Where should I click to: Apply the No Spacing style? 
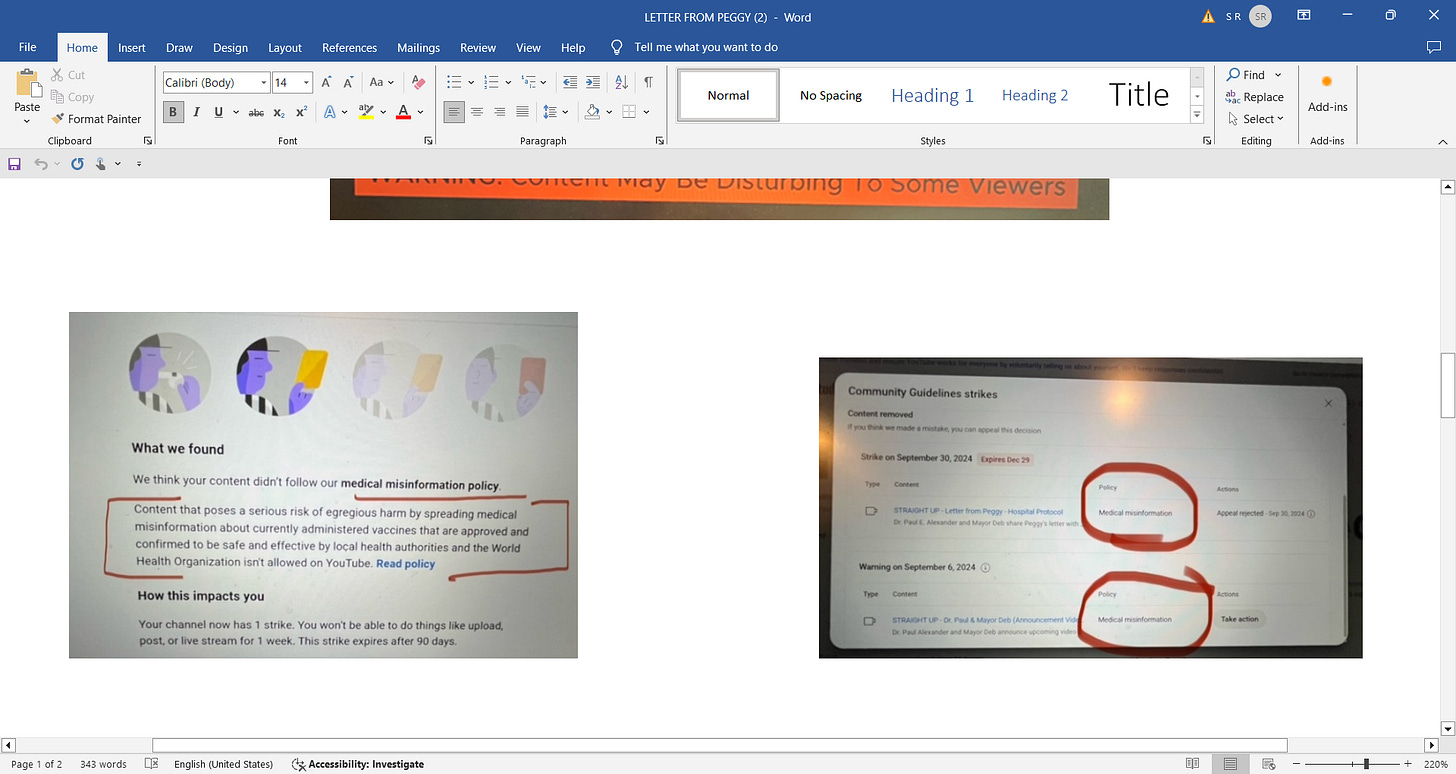click(x=830, y=95)
